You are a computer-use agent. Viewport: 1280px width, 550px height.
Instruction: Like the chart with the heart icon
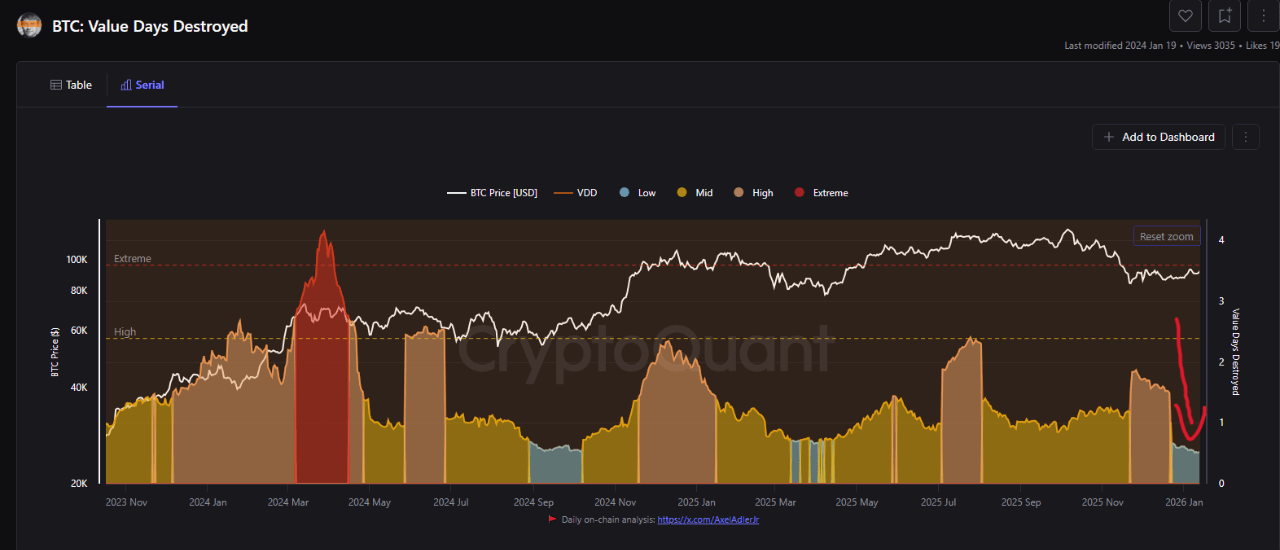[1185, 16]
